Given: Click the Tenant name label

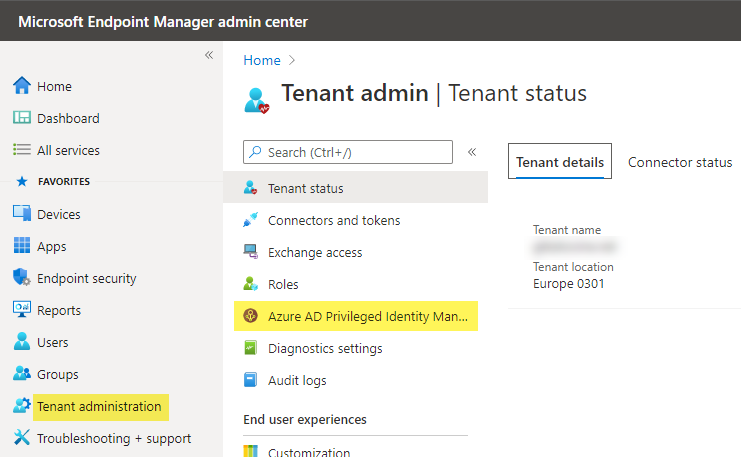Looking at the screenshot, I should pyautogui.click(x=567, y=230).
